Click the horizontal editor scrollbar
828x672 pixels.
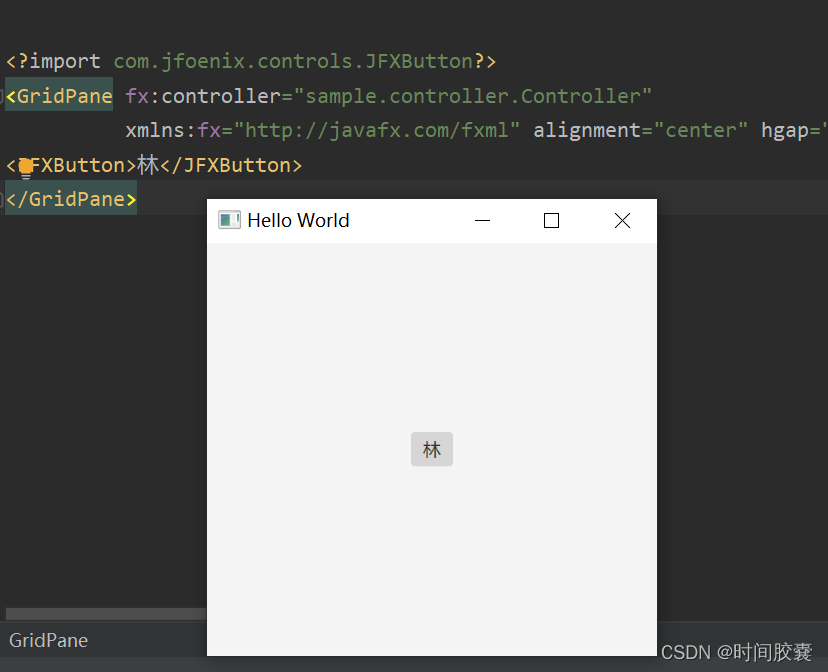[106, 613]
